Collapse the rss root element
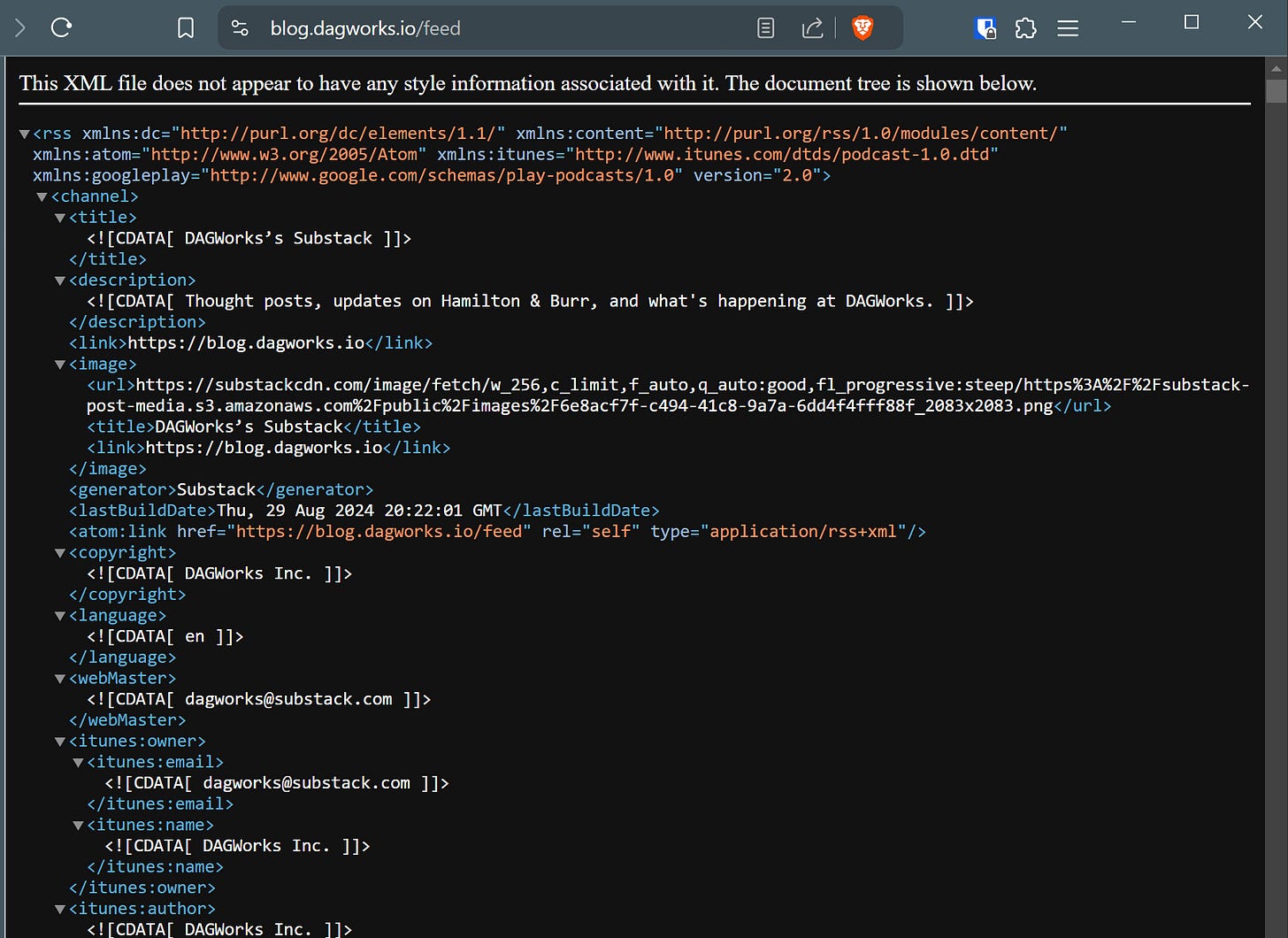Image resolution: width=1288 pixels, height=938 pixels. pyautogui.click(x=25, y=134)
